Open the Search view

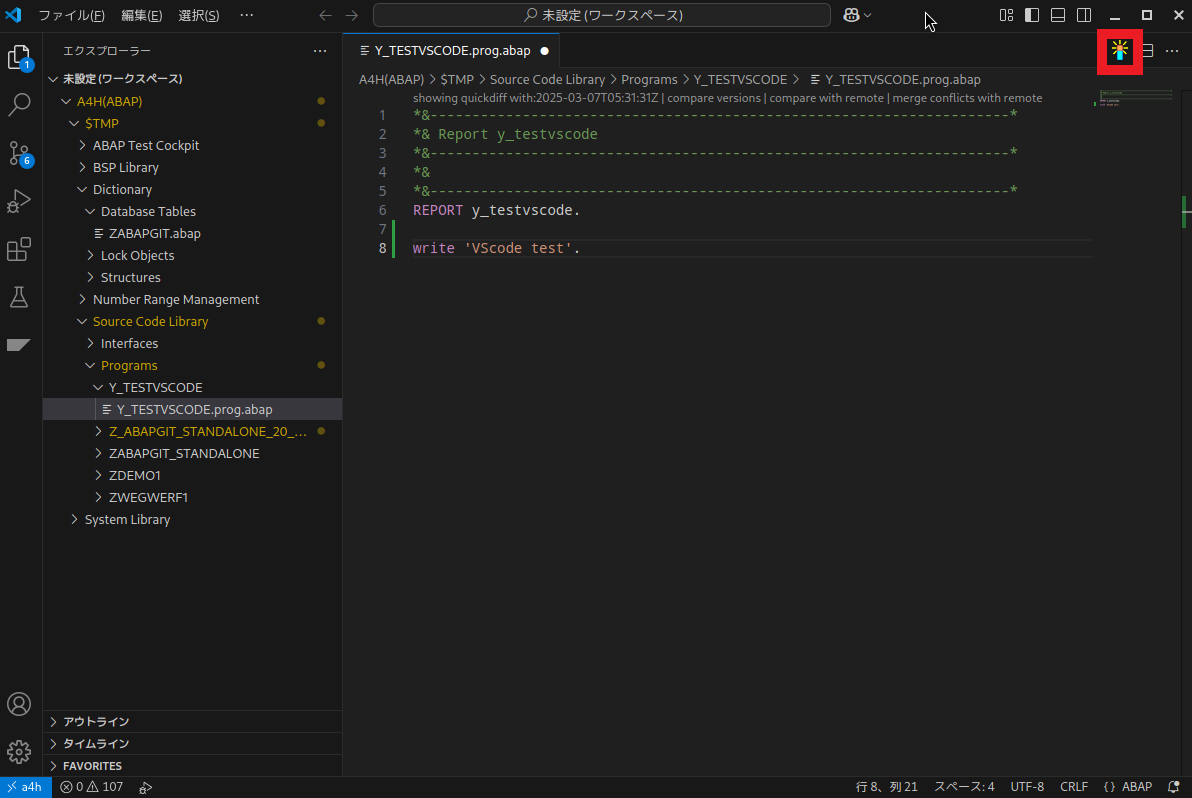point(20,104)
